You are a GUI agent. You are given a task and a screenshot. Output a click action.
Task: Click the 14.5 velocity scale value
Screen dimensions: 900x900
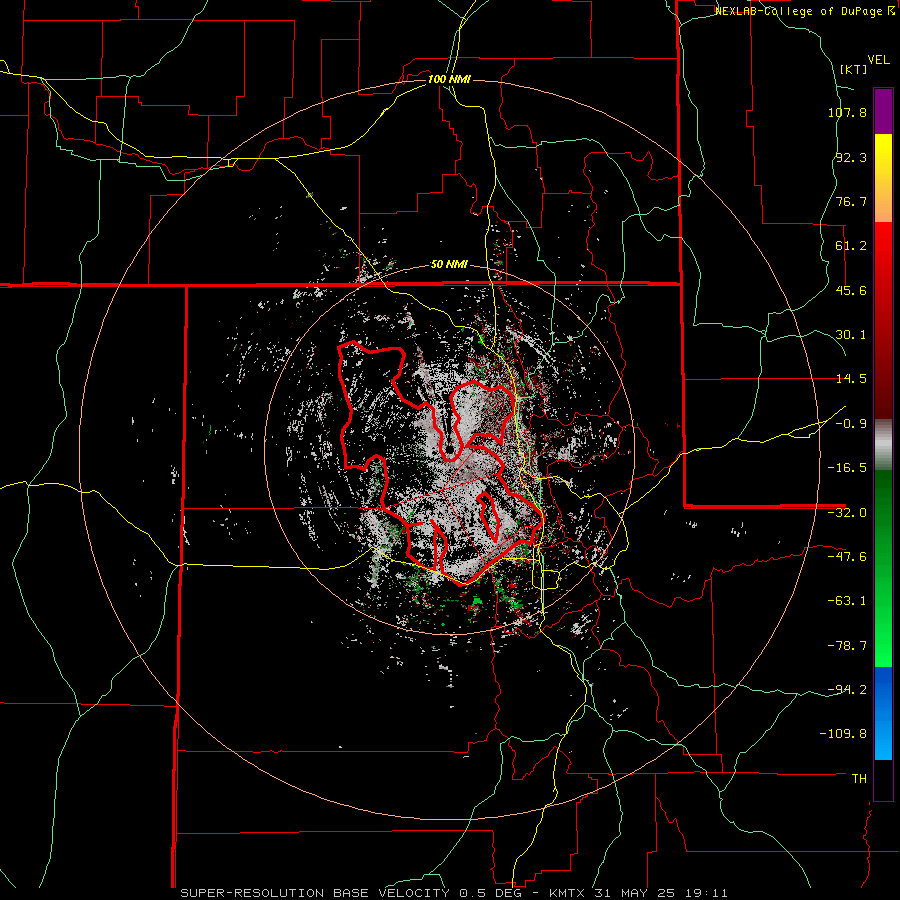[851, 379]
